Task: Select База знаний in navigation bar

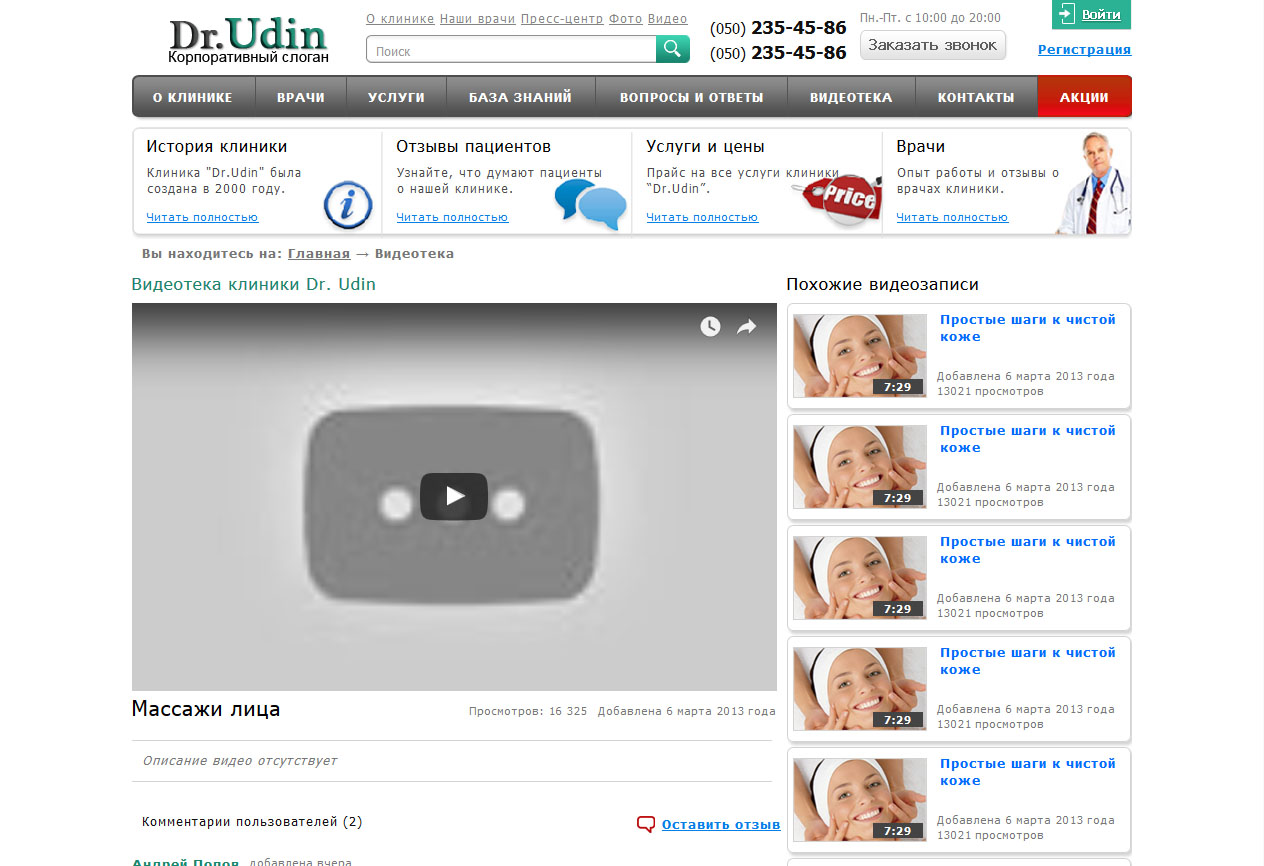Action: (520, 97)
